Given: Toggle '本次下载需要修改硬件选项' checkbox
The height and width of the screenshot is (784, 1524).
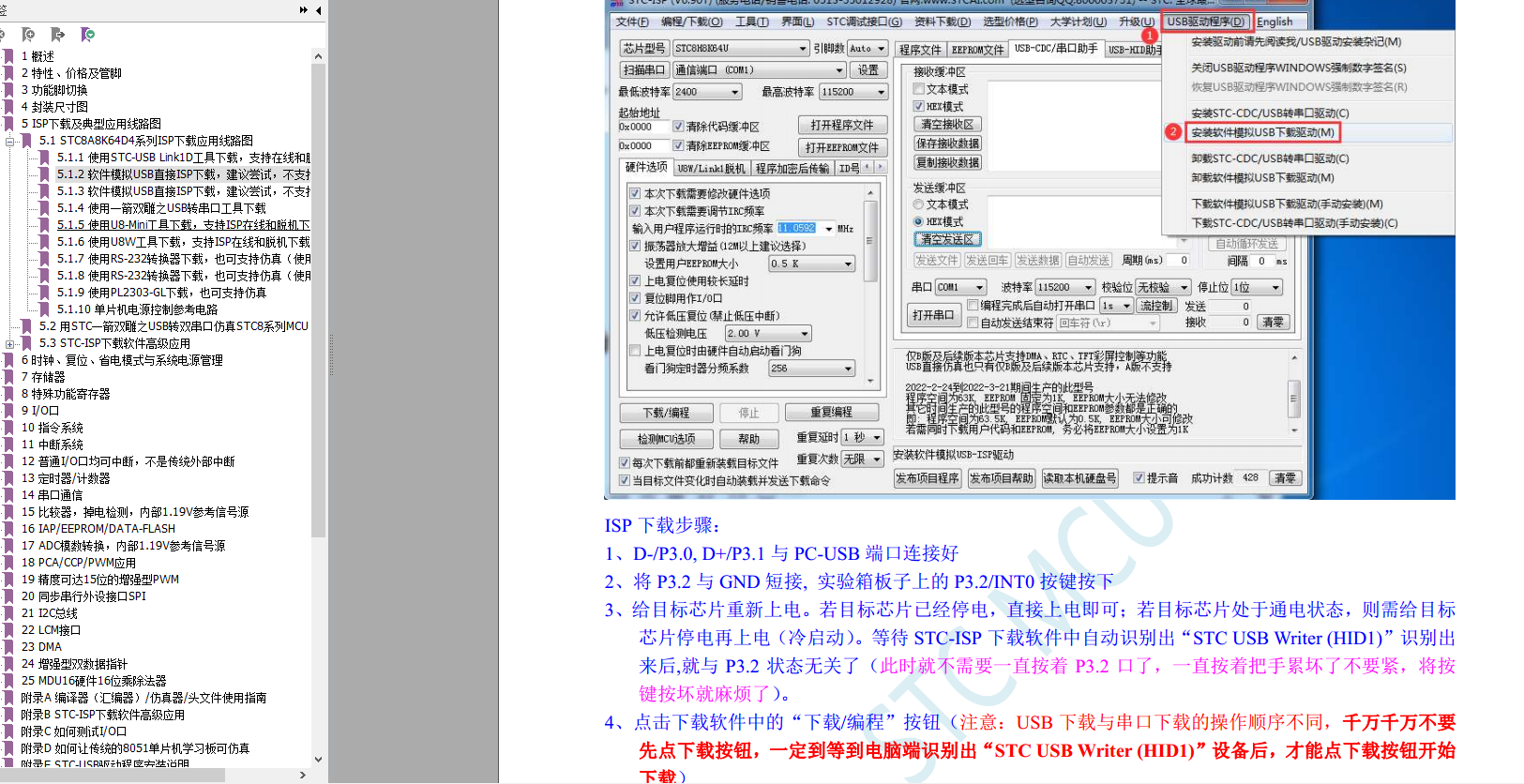Looking at the screenshot, I should point(635,193).
